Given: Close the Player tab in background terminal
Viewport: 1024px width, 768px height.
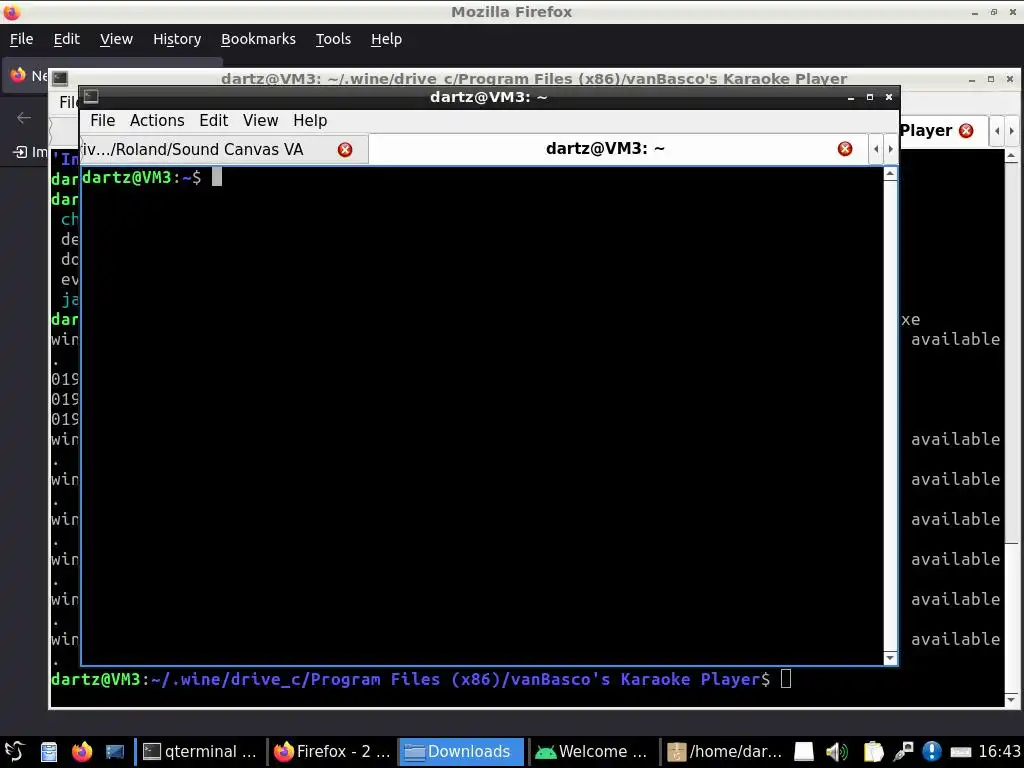Looking at the screenshot, I should click(x=966, y=131).
